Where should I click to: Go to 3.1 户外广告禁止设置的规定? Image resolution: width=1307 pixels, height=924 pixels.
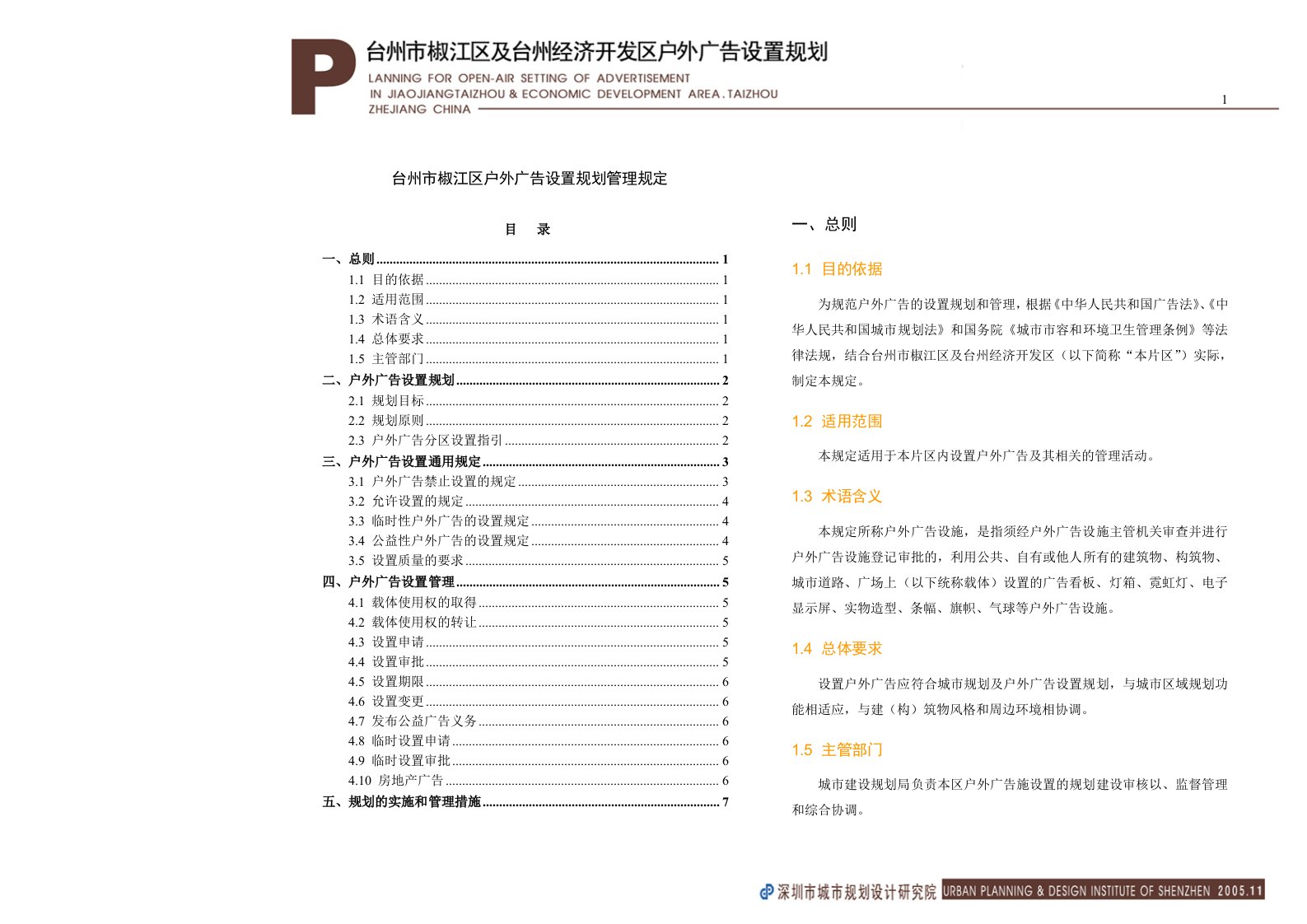click(x=538, y=482)
